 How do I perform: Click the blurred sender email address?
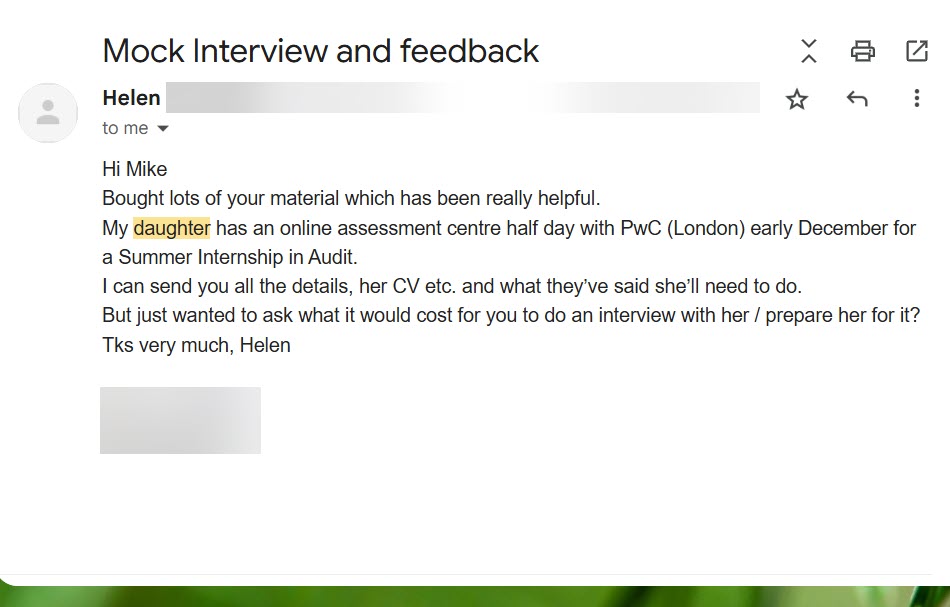(460, 98)
